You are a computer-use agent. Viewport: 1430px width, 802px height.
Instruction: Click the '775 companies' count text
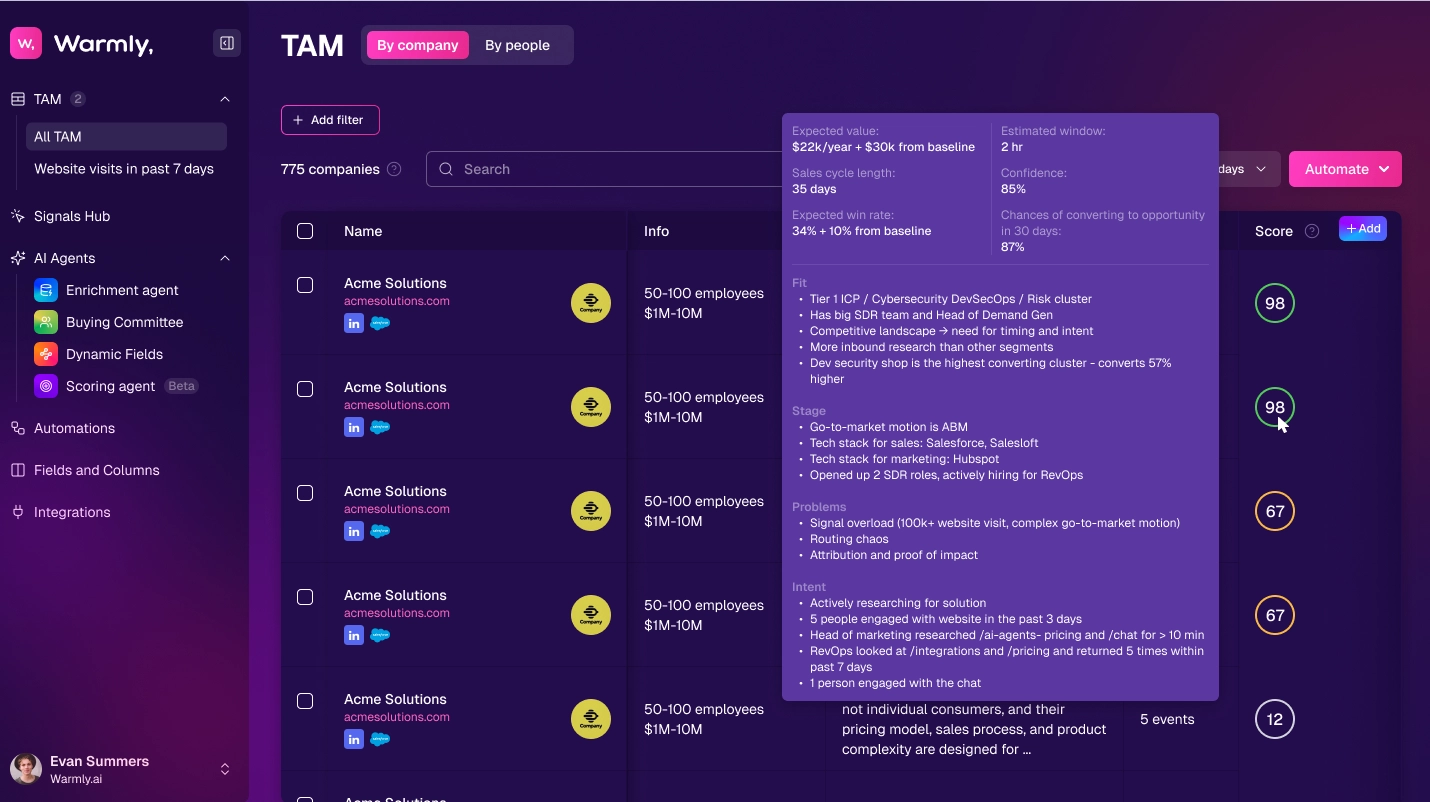330,169
